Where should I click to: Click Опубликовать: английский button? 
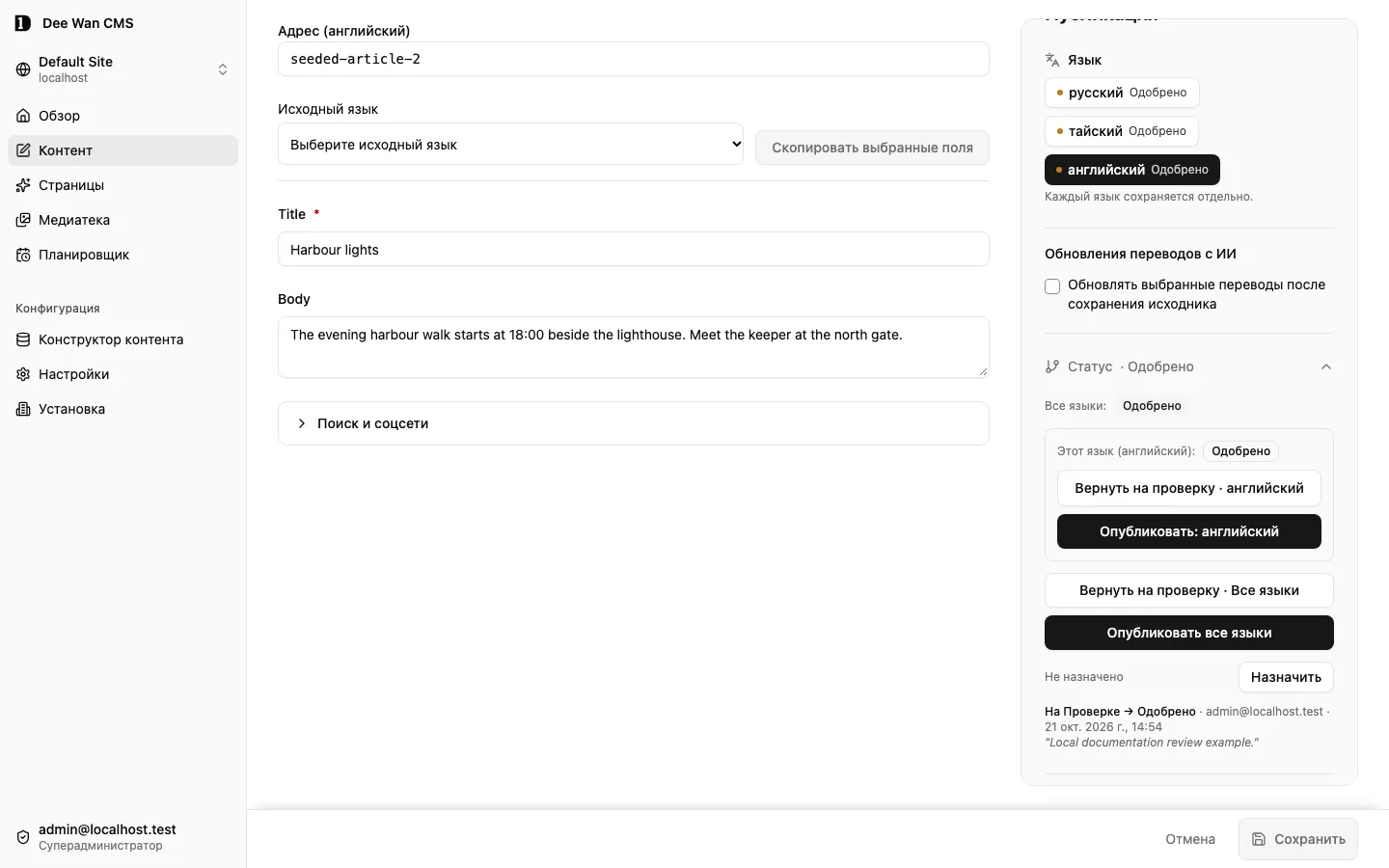pos(1189,531)
